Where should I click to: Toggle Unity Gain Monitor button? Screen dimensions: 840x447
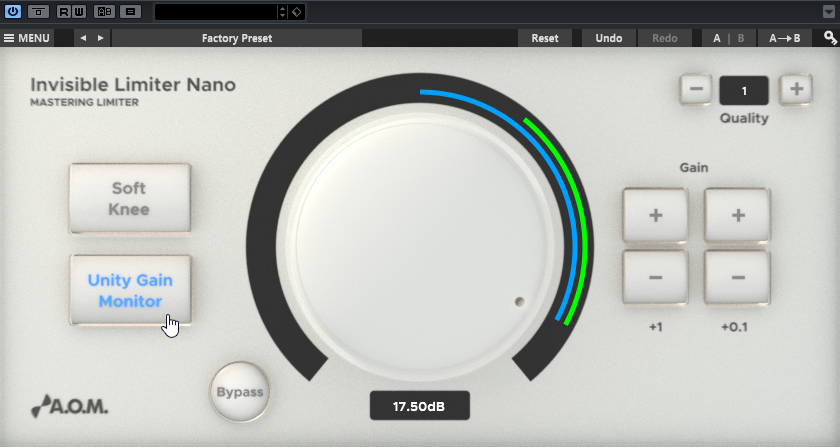pyautogui.click(x=130, y=290)
